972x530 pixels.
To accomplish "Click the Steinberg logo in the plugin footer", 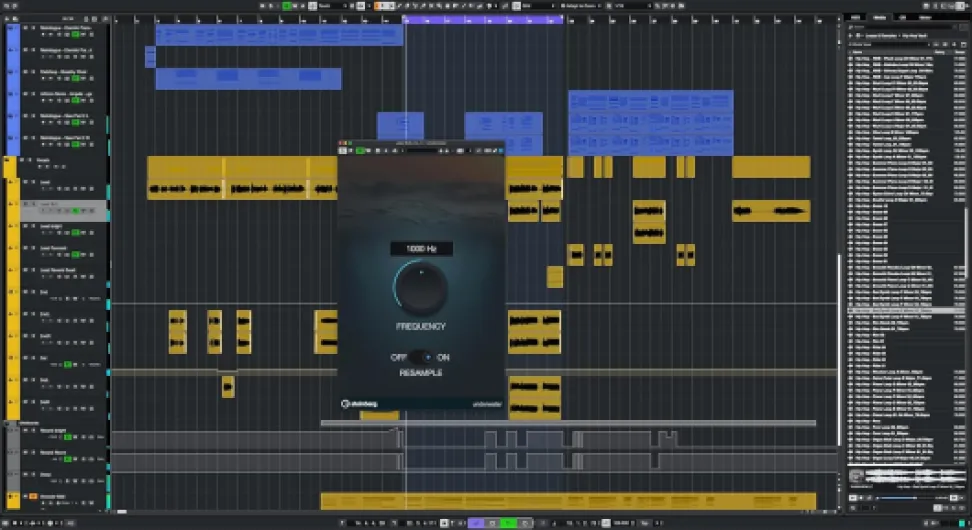I will [x=361, y=404].
